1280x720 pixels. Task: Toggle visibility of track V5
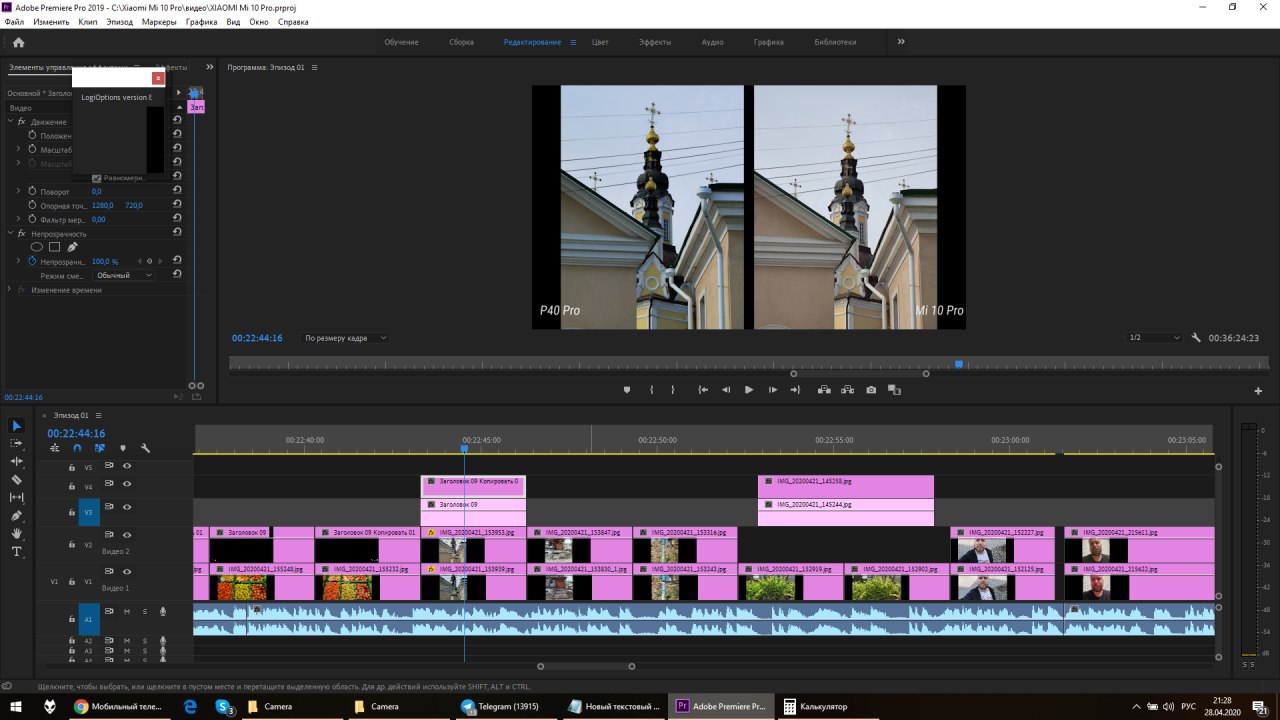coord(127,466)
